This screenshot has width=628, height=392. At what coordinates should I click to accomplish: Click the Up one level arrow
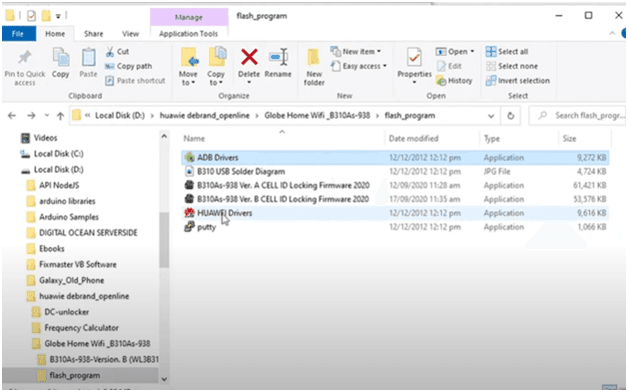(x=60, y=116)
